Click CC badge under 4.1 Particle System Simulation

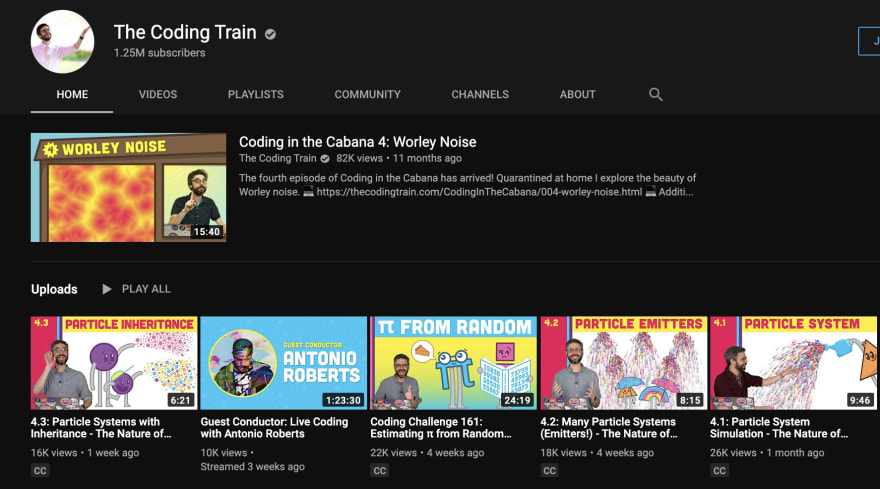[719, 470]
